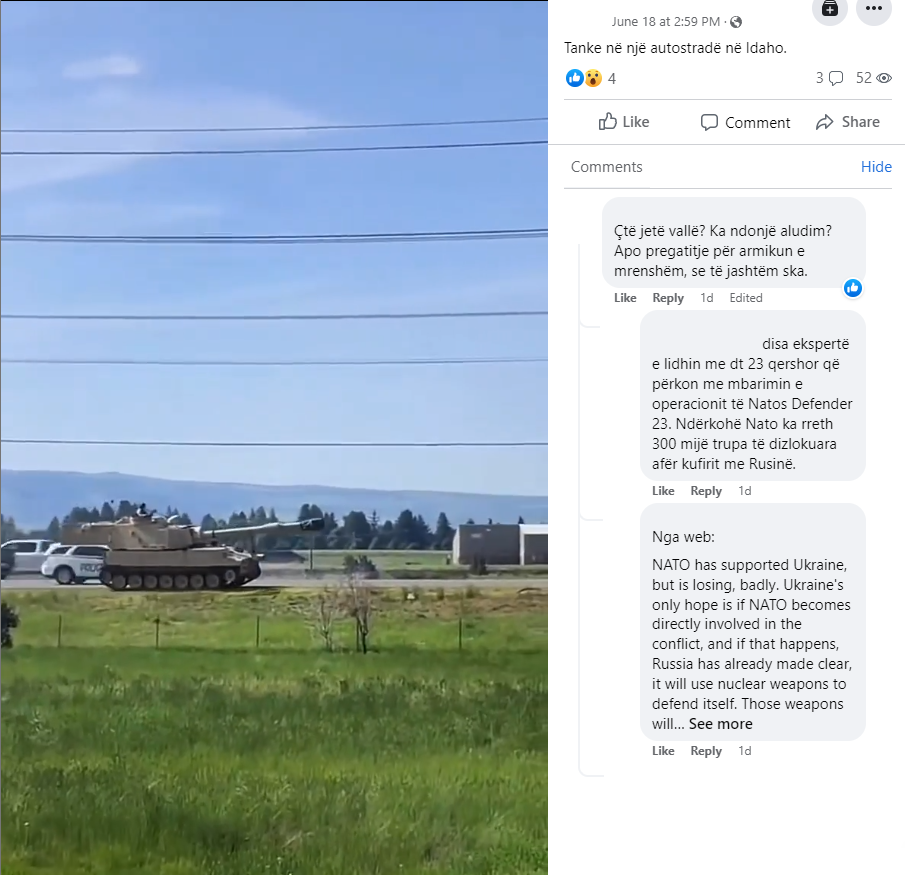Open the wow emoji reaction icon

pos(593,78)
